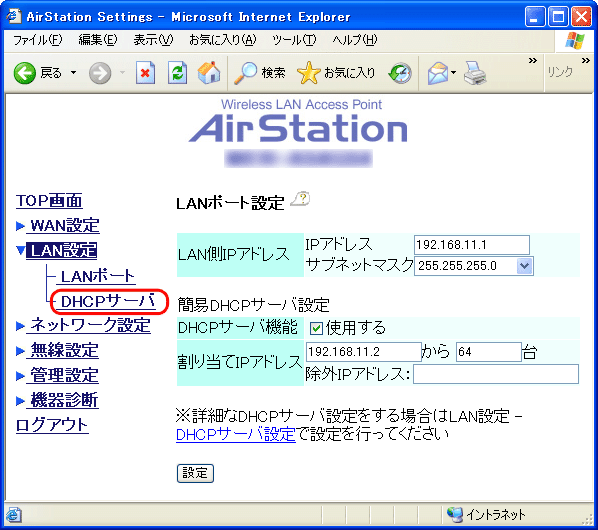Open the 表示(V) menu
The image size is (598, 530).
tap(153, 40)
